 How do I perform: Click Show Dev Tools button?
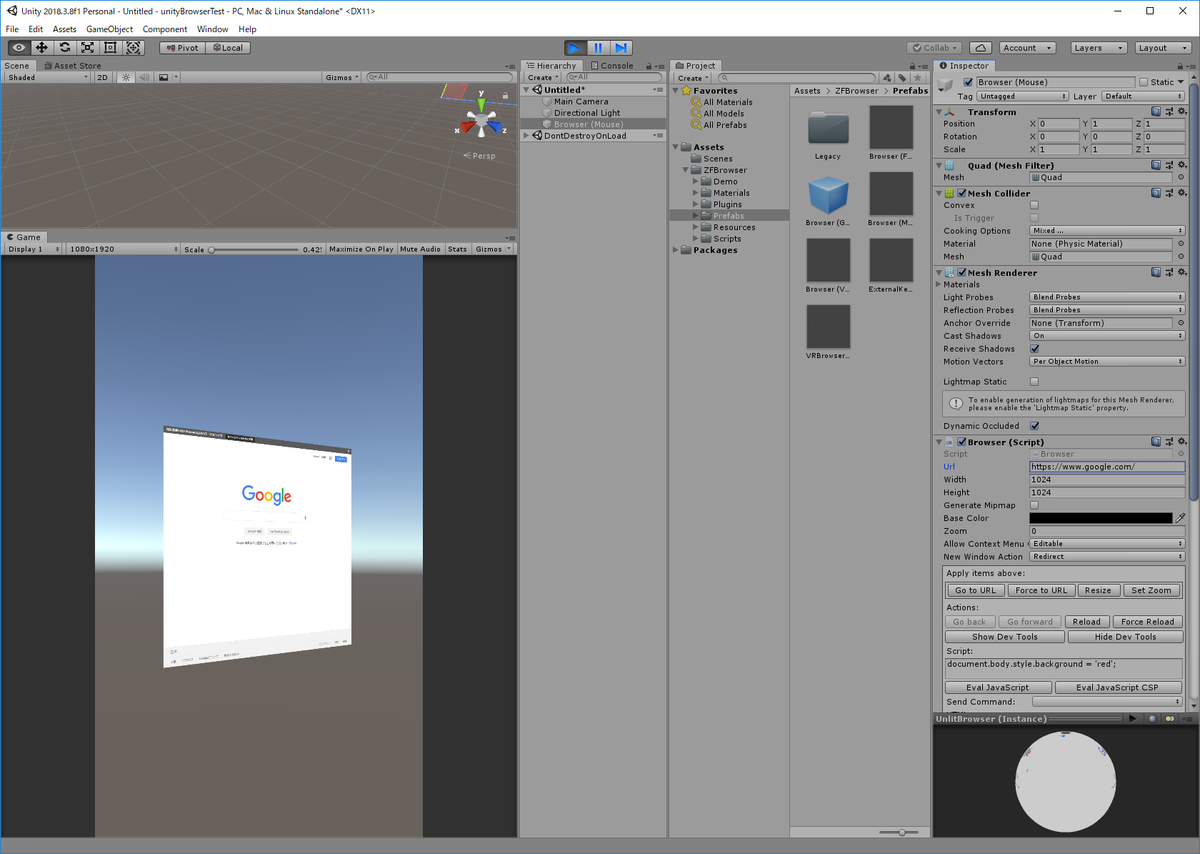[x=1005, y=636]
